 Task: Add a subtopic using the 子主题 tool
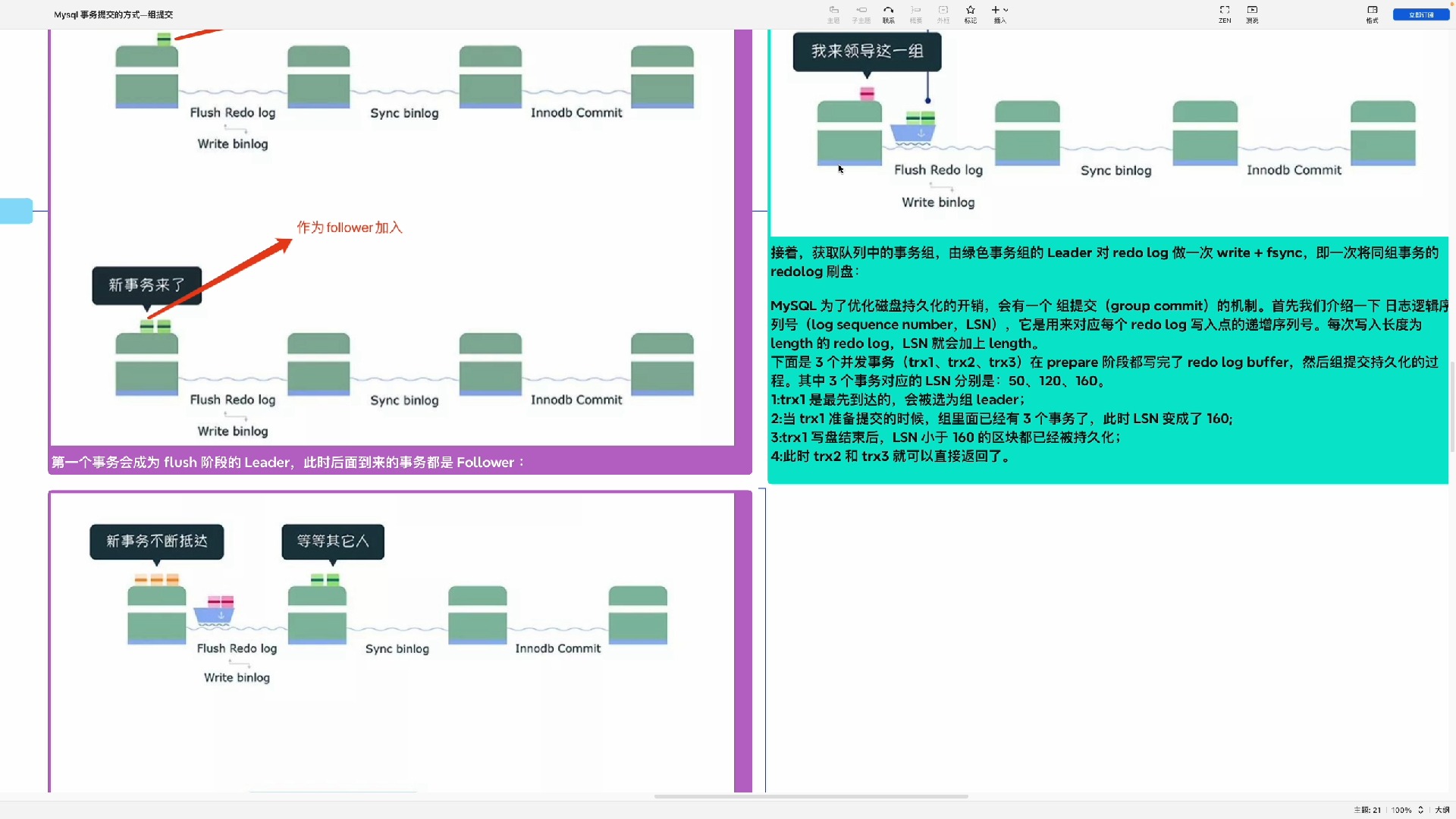pos(861,14)
